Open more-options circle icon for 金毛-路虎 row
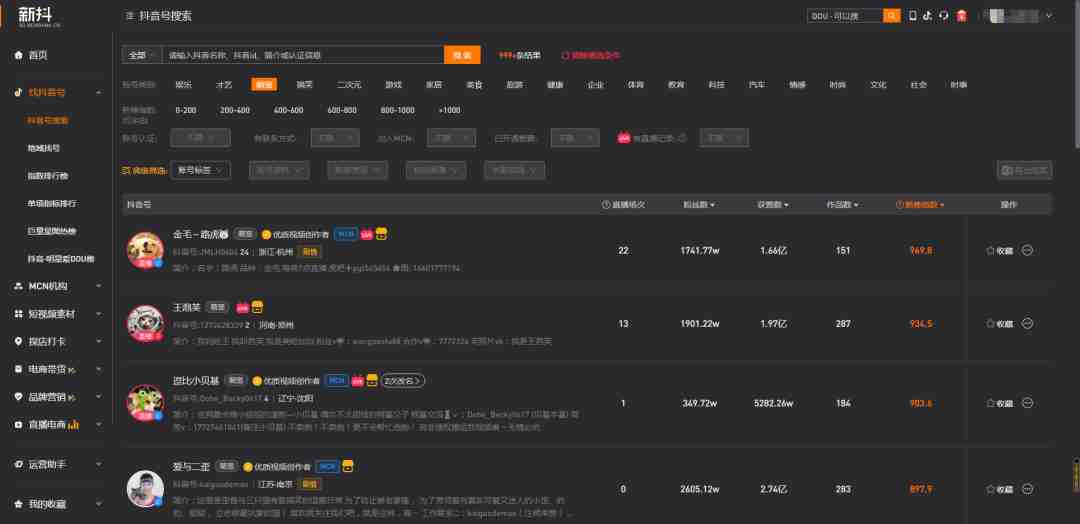The width and height of the screenshot is (1080, 524). tap(1027, 250)
